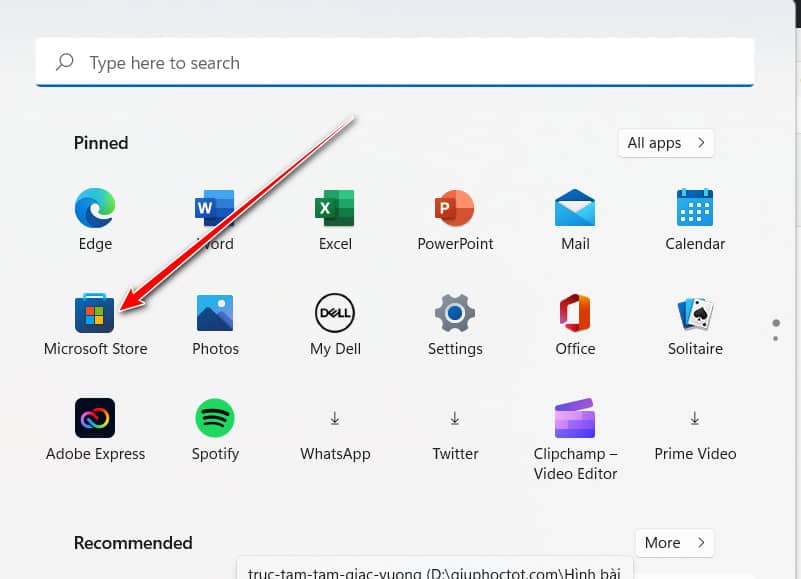Viewport: 801px width, 579px height.
Task: Click the Pinned section heading
Action: click(x=101, y=143)
